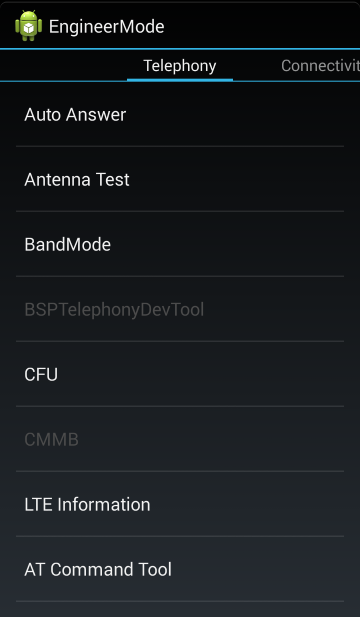Switch to the Telephony tab
Viewport: 360px width, 617px height.
pos(180,66)
